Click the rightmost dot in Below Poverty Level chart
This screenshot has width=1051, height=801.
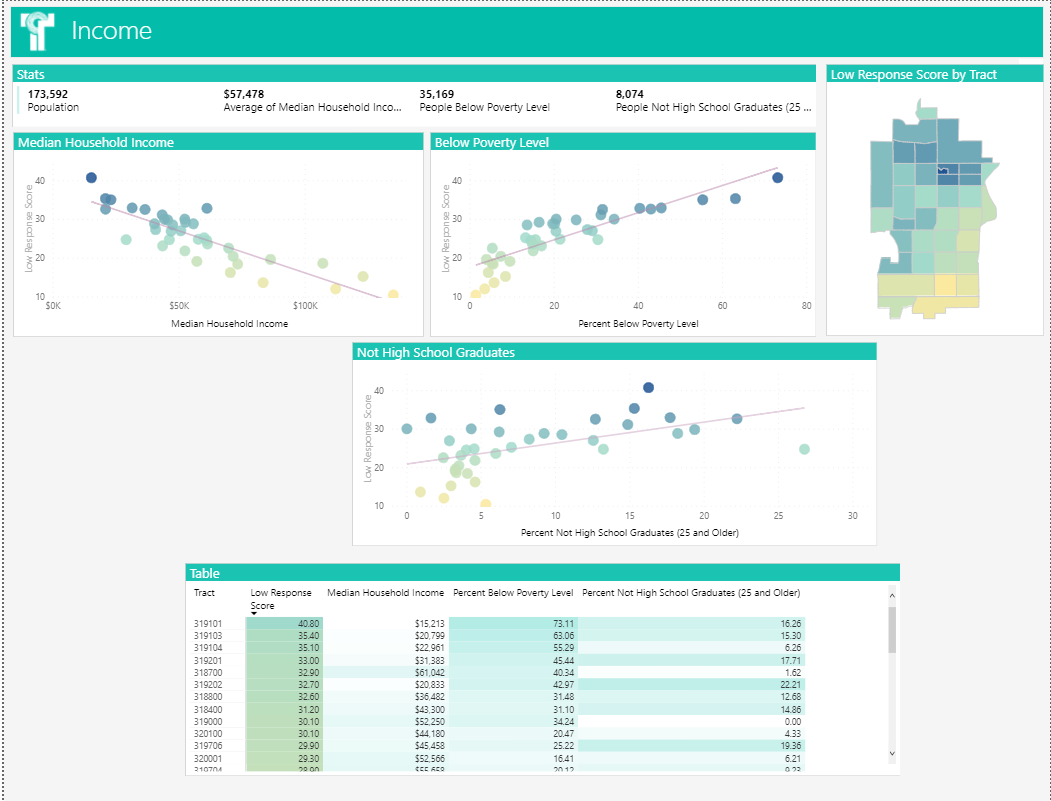click(777, 178)
